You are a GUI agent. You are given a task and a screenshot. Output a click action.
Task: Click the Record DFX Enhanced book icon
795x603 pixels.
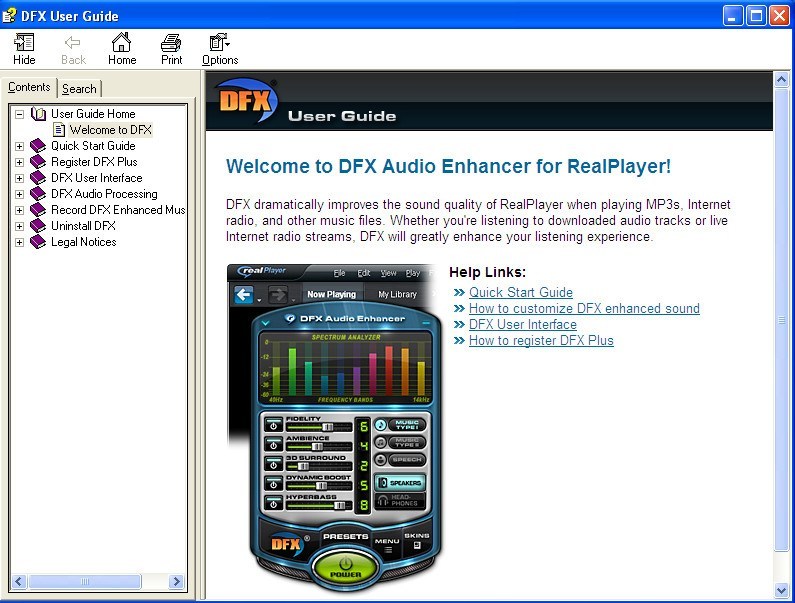[38, 210]
